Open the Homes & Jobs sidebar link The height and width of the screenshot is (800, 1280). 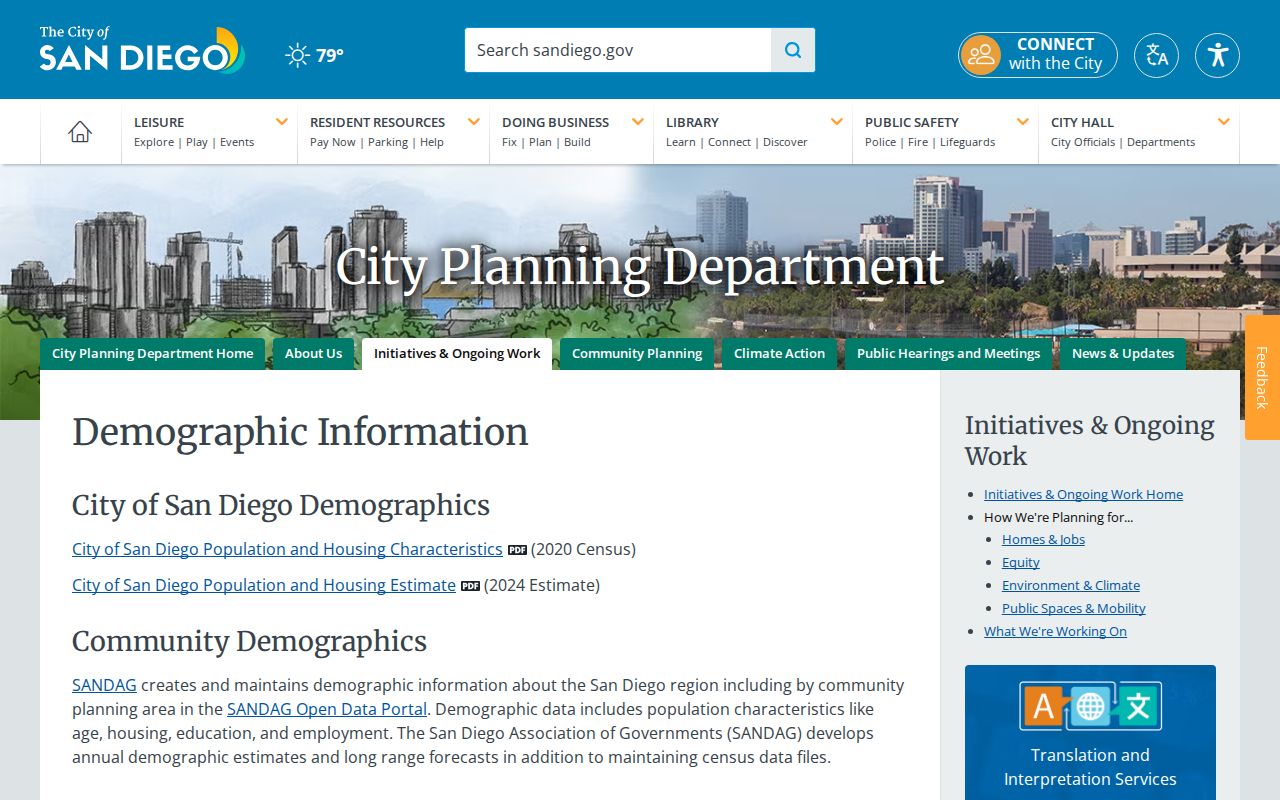pyautogui.click(x=1043, y=539)
